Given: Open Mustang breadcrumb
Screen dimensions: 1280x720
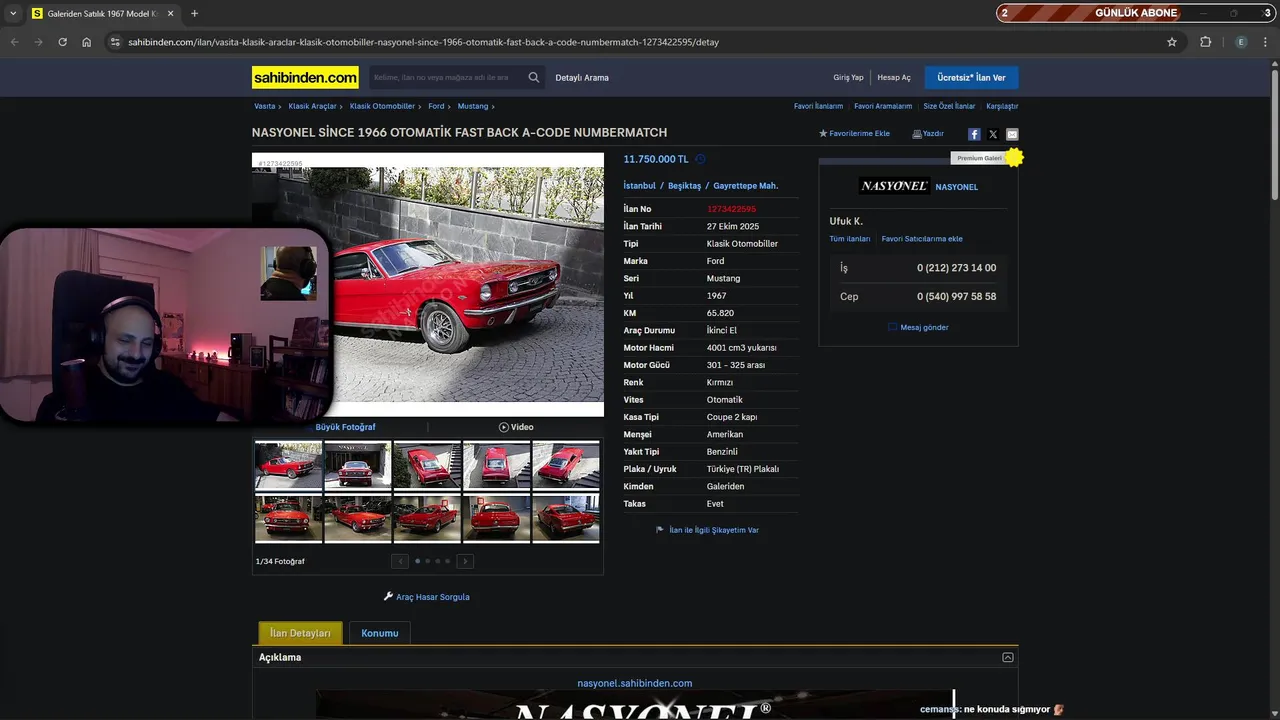Looking at the screenshot, I should (x=473, y=106).
